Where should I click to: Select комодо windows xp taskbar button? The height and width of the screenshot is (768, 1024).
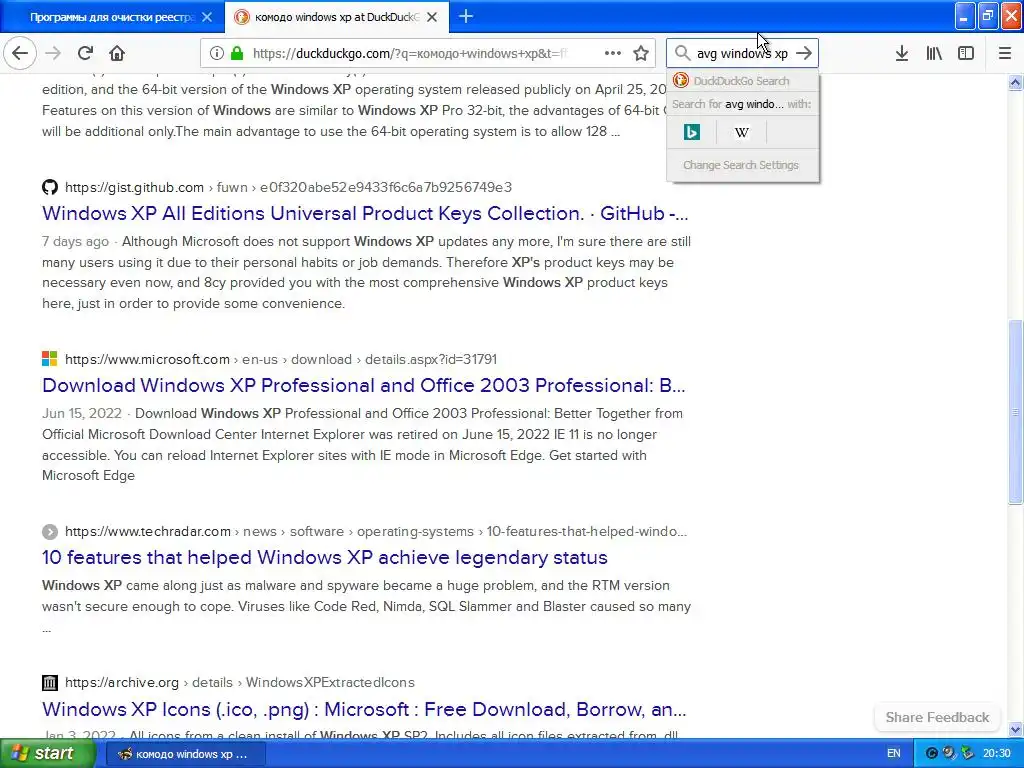tap(185, 754)
